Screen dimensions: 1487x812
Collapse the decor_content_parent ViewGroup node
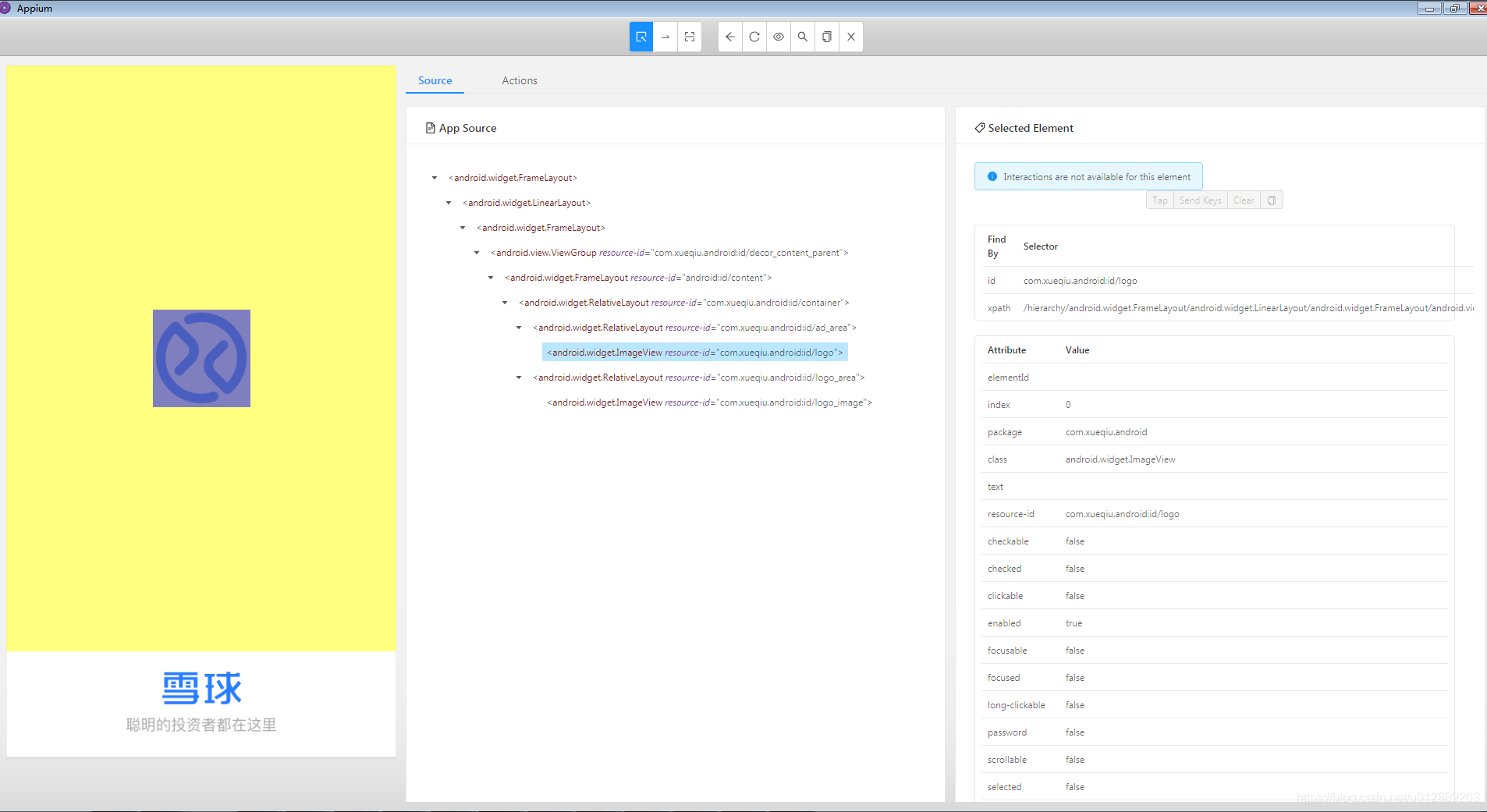pos(477,253)
